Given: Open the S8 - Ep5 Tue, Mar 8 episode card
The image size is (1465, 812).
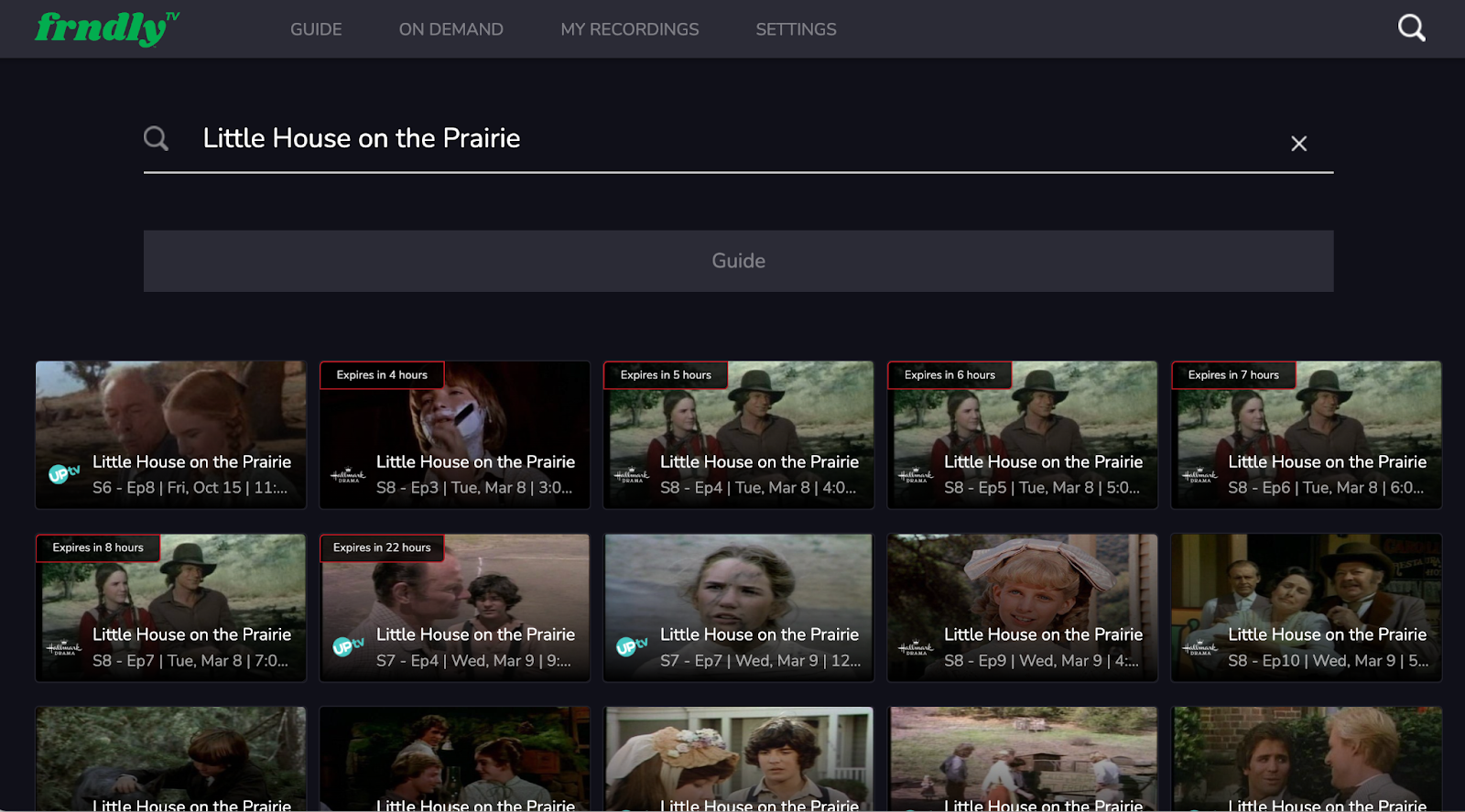Looking at the screenshot, I should 1022,435.
